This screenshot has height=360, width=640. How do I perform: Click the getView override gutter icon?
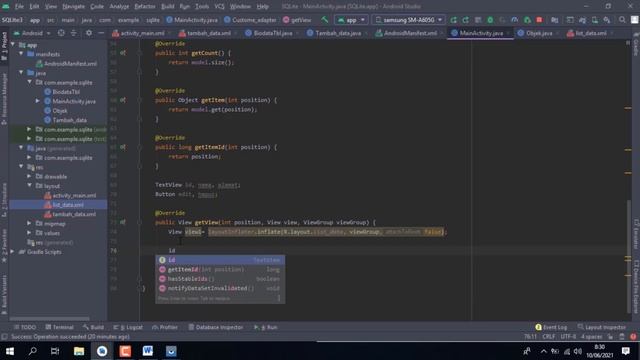point(123,222)
